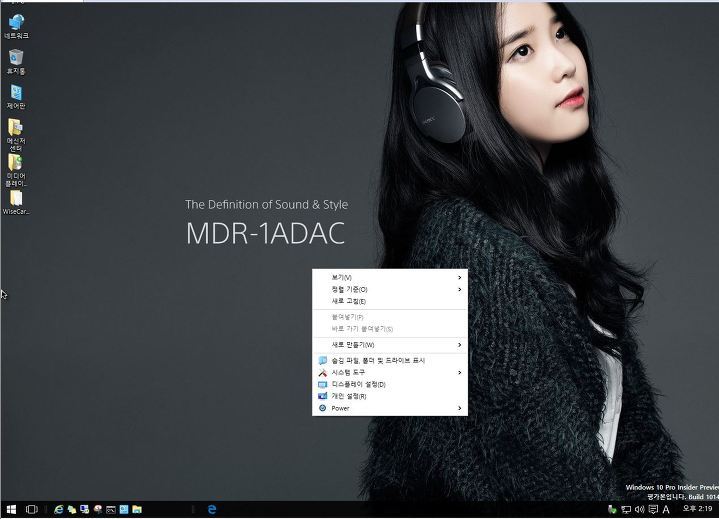Screen dimensions: 719x519
Task: Open File Explorer from the taskbar
Action: [x=137, y=509]
